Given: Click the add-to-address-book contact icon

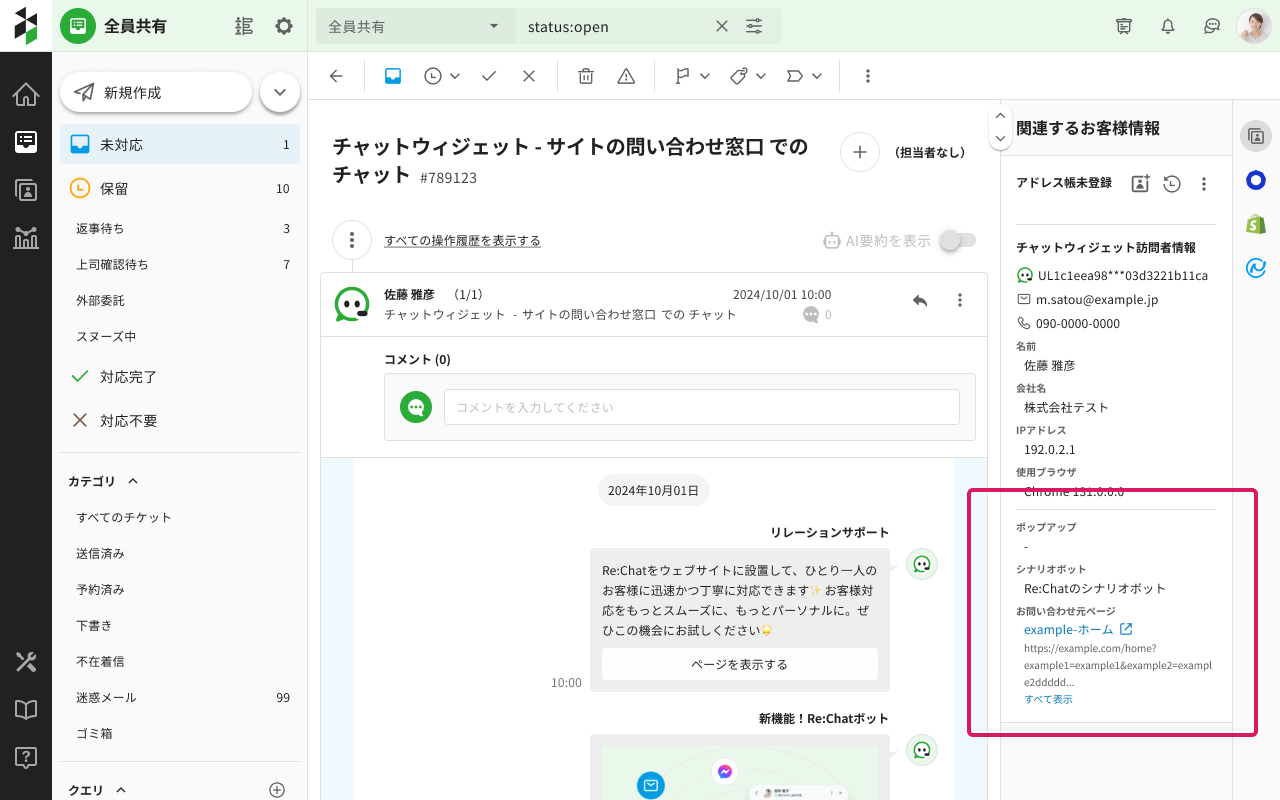Looking at the screenshot, I should [x=1140, y=183].
